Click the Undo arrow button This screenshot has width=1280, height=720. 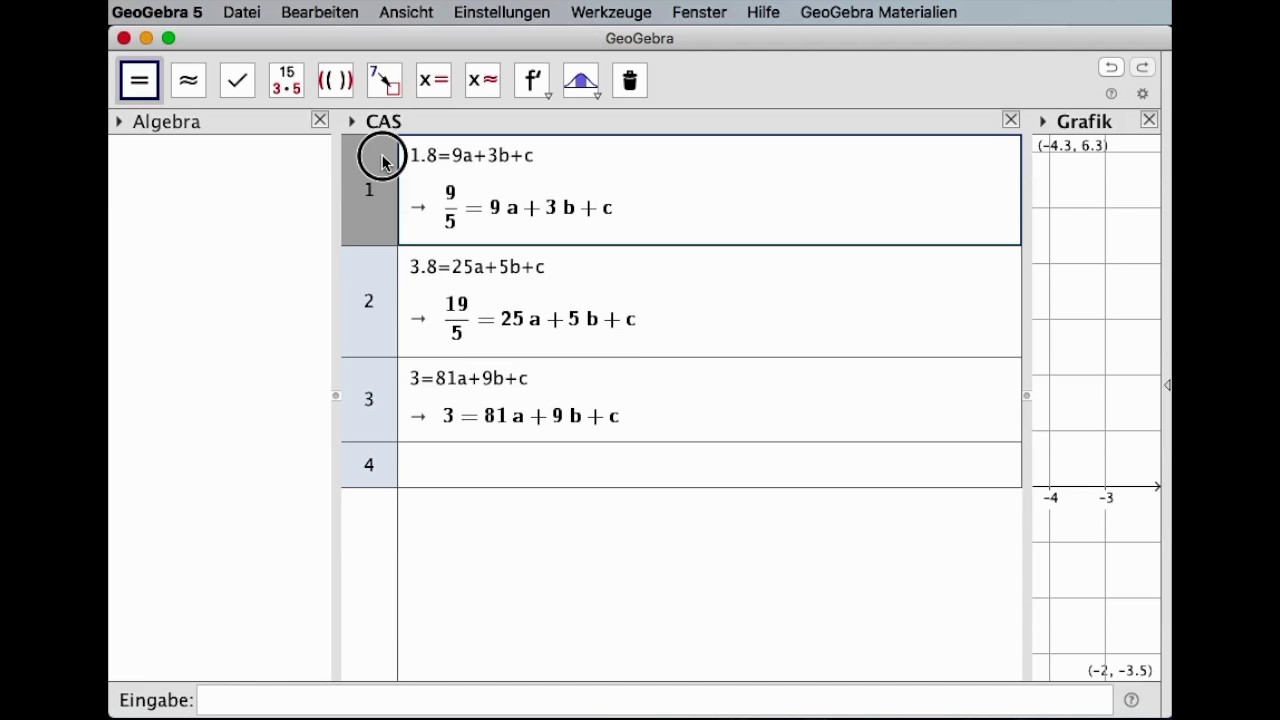pyautogui.click(x=1111, y=67)
